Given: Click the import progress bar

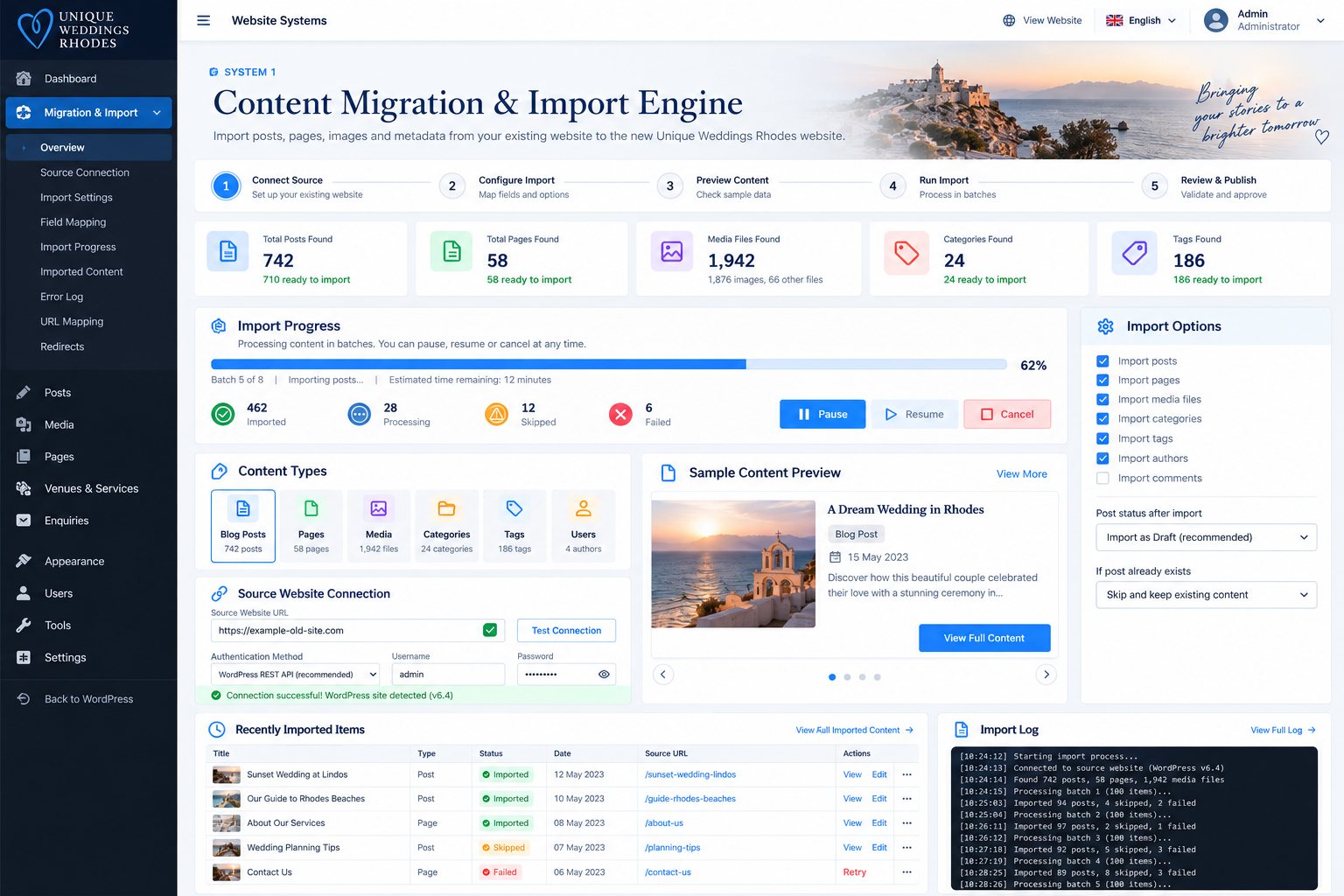Looking at the screenshot, I should point(609,364).
